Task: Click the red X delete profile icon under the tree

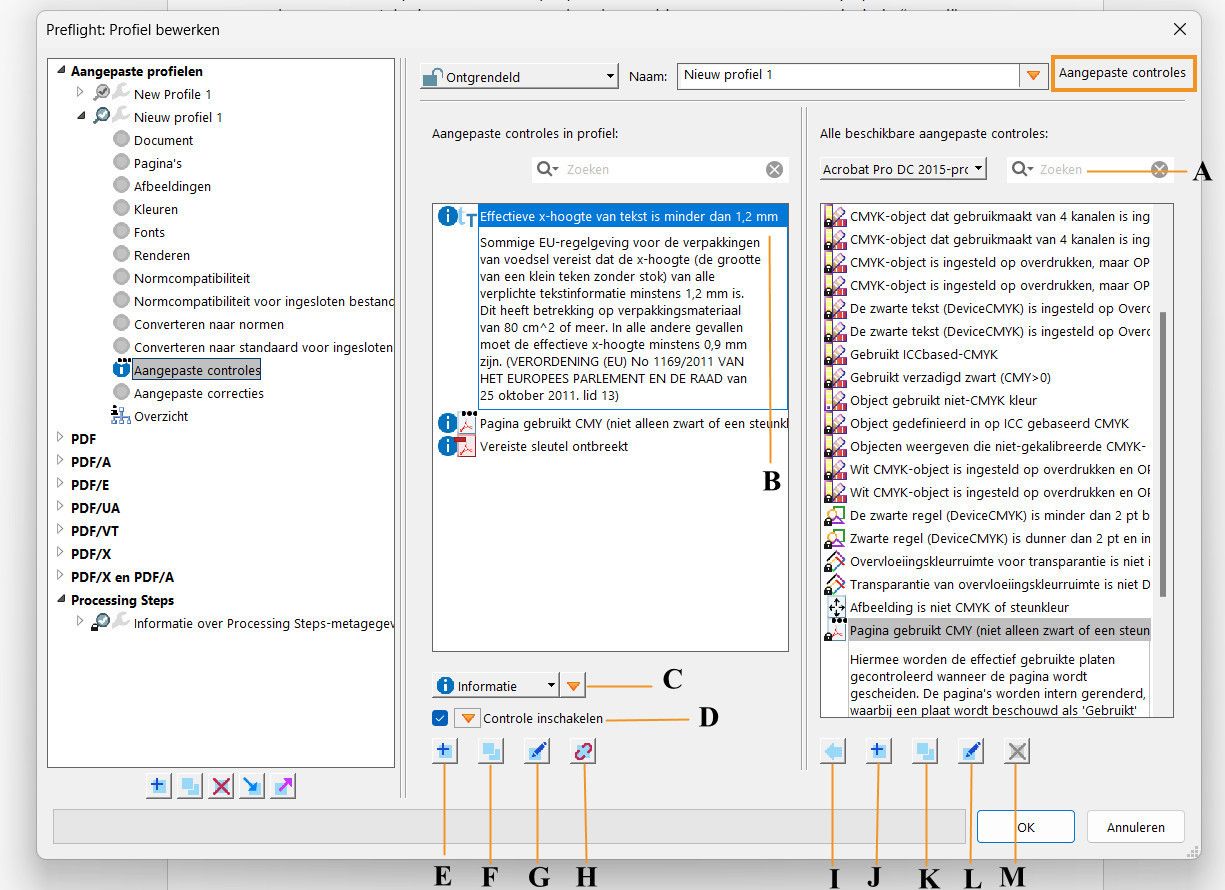Action: (219, 786)
